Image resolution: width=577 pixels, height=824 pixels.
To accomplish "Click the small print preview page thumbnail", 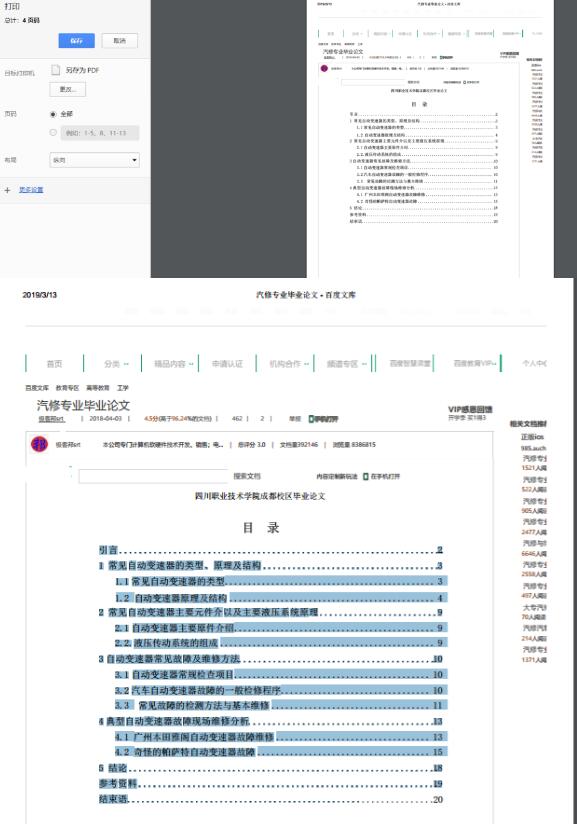I will coord(430,139).
